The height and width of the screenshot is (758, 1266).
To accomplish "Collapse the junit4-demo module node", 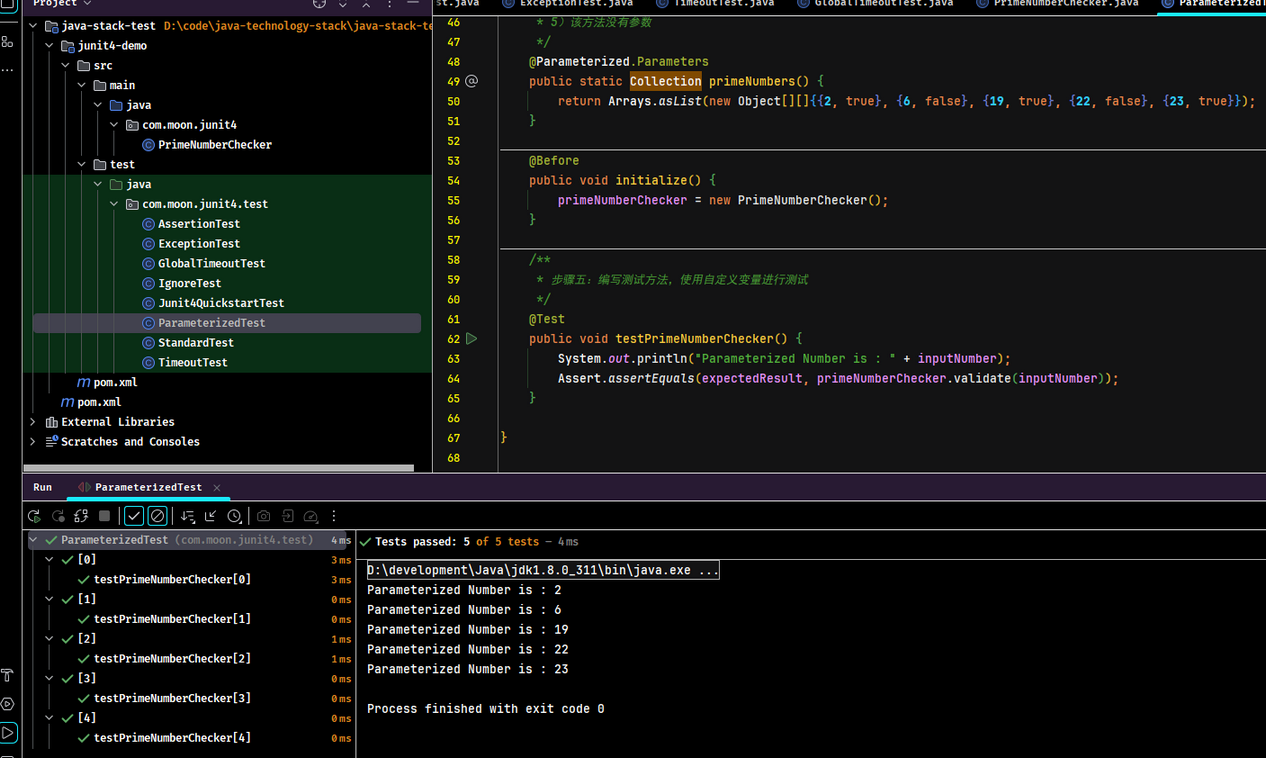I will 50,46.
